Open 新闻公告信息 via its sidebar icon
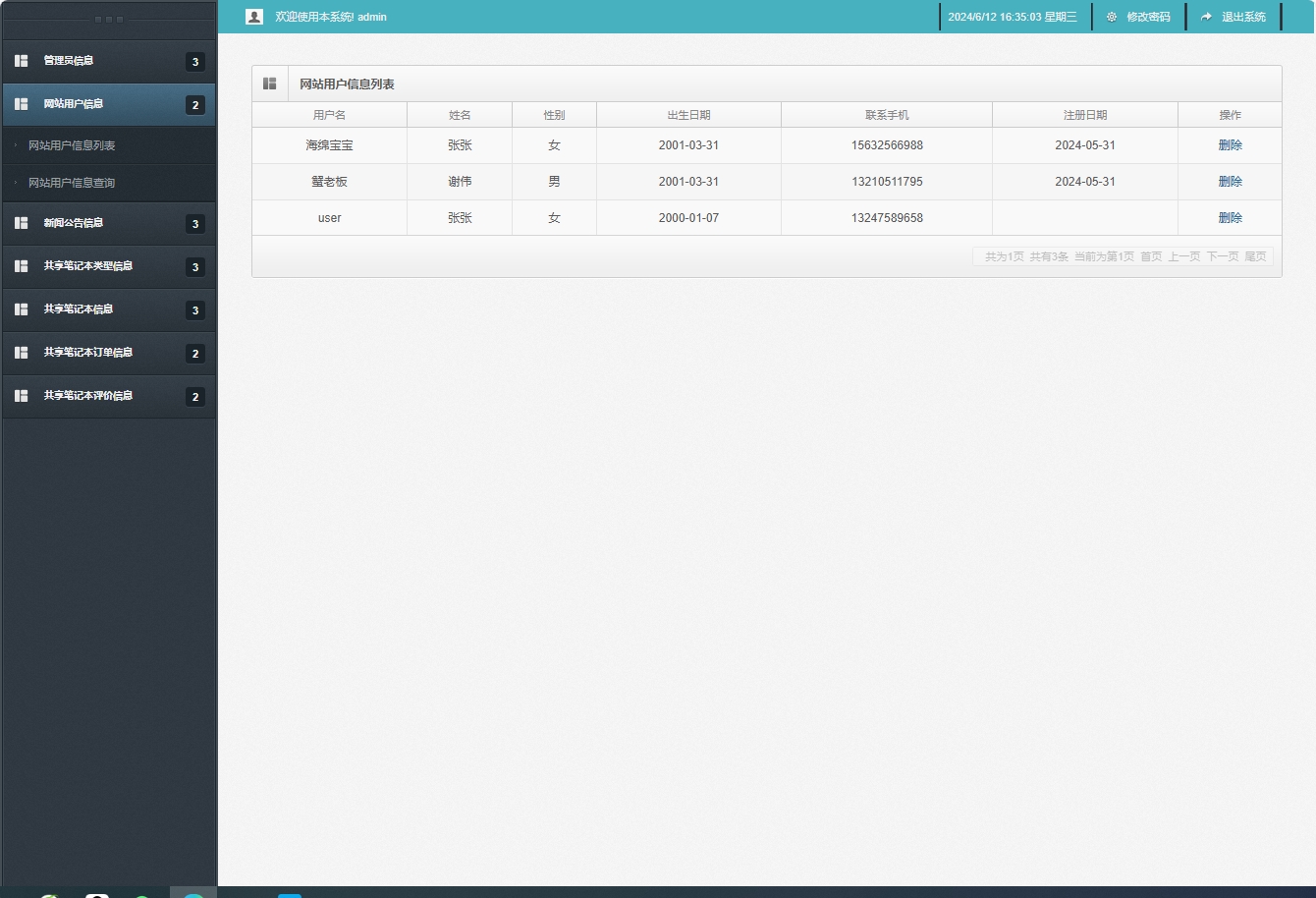Viewport: 1316px width, 898px height. point(22,223)
